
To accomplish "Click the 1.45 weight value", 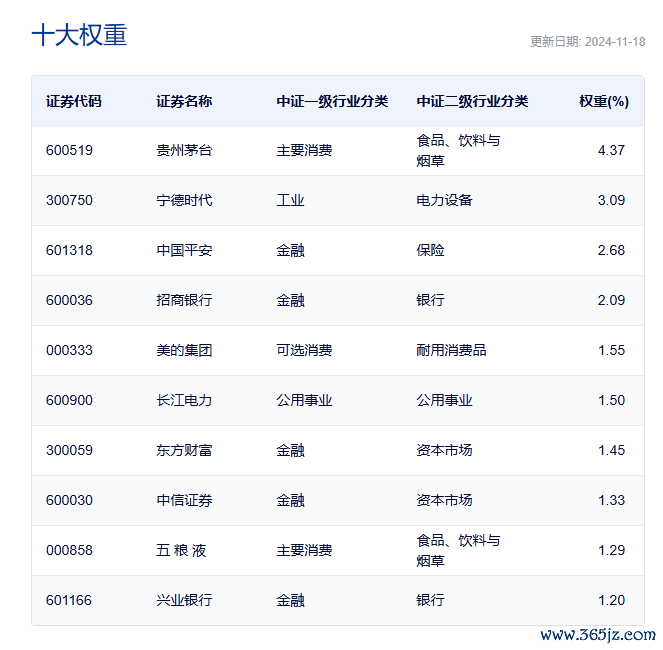I will (x=611, y=450).
